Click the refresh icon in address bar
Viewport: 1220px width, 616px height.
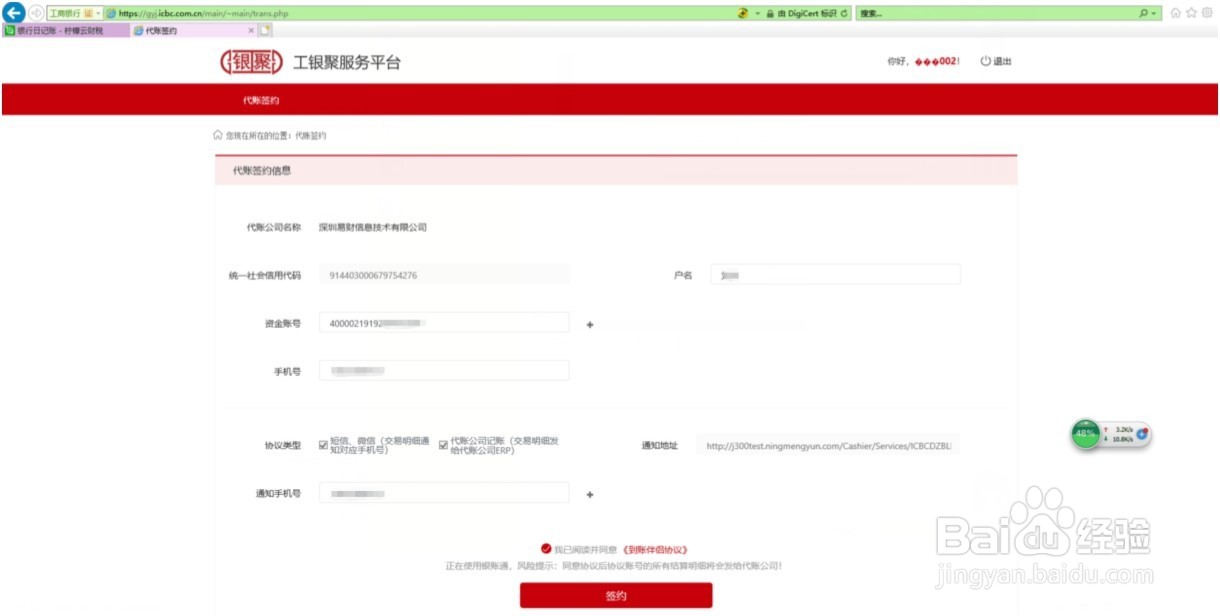point(846,13)
